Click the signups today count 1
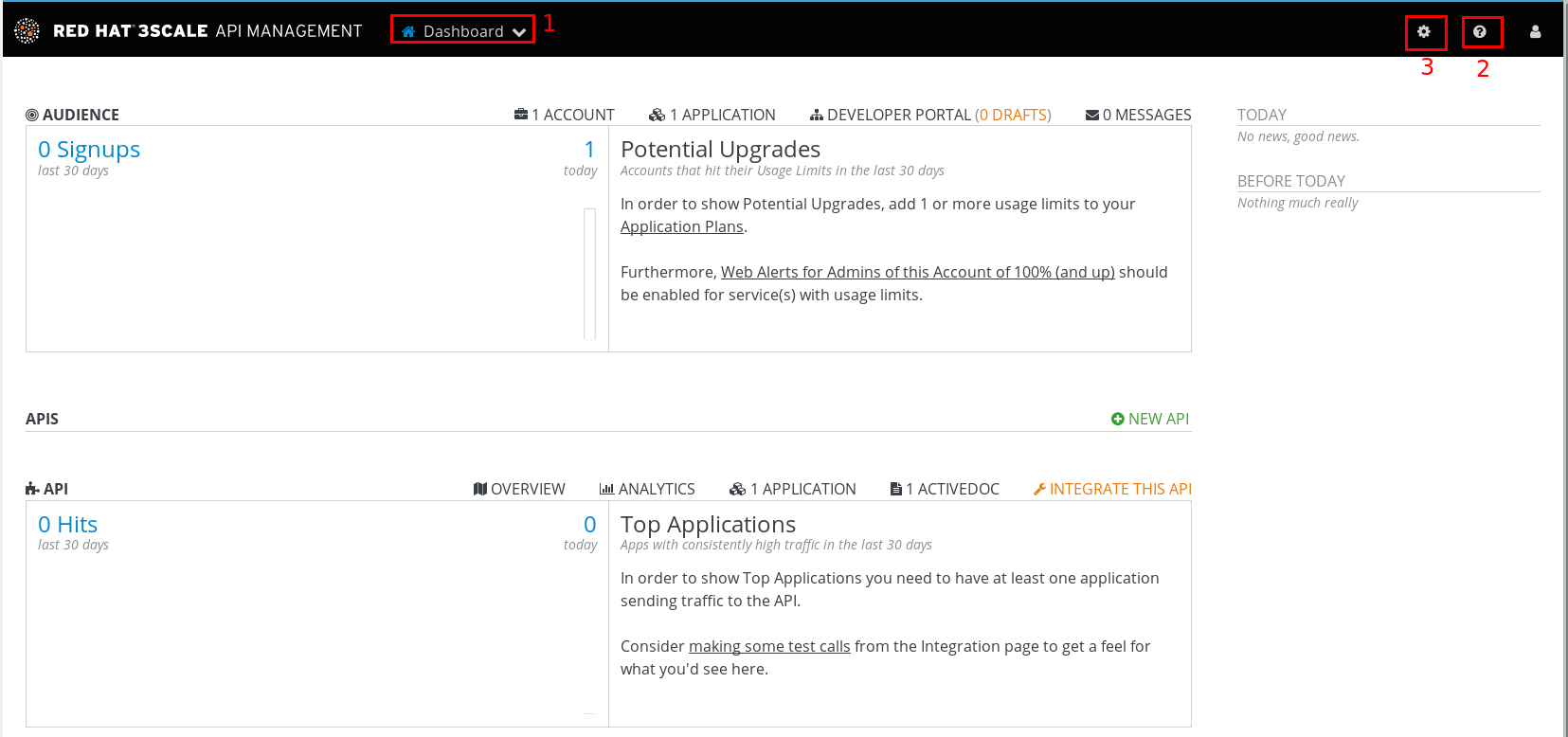Image resolution: width=1568 pixels, height=737 pixels. coord(589,150)
